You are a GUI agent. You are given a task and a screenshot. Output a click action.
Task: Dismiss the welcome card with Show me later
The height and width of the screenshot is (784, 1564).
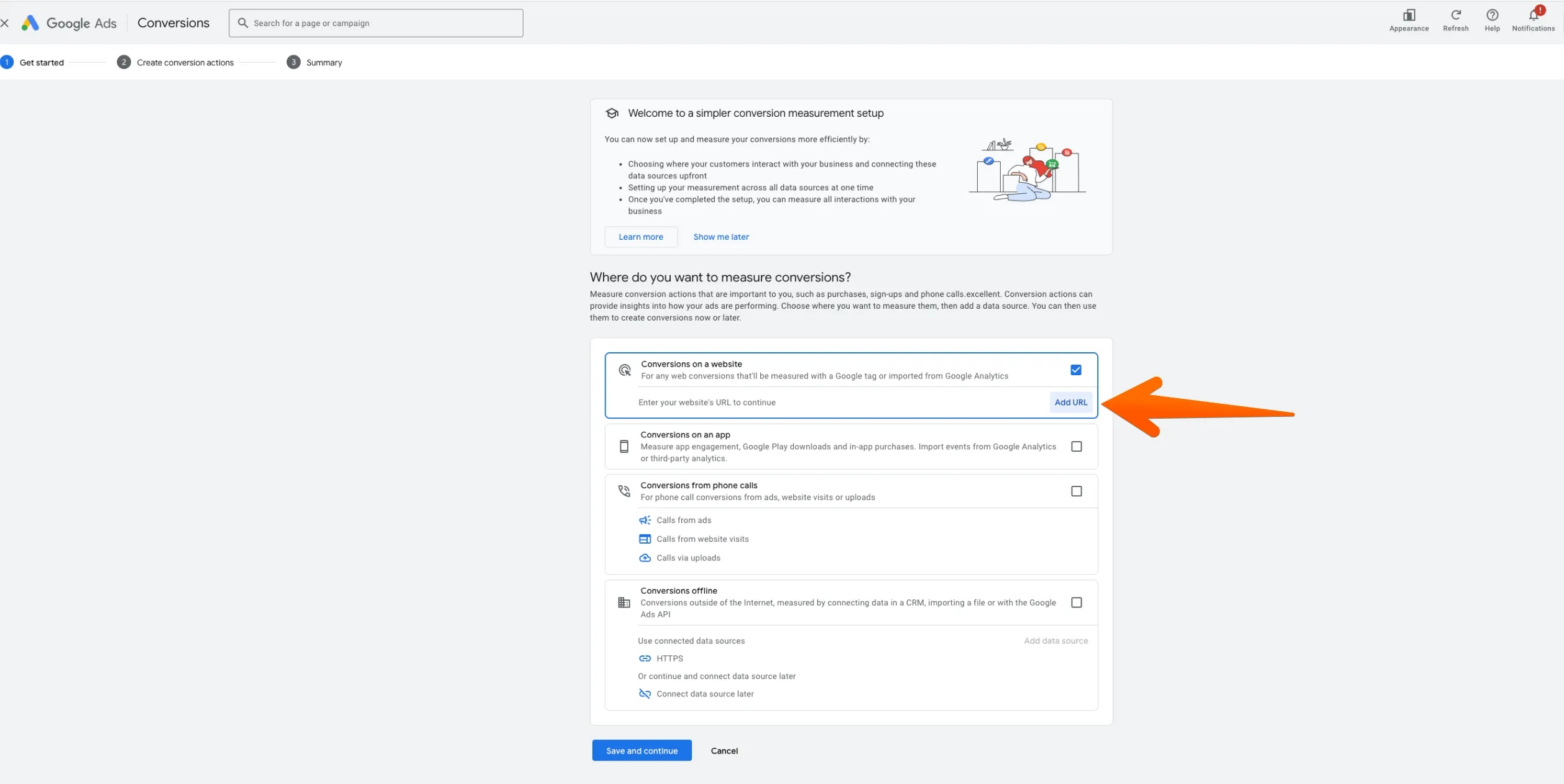(720, 237)
